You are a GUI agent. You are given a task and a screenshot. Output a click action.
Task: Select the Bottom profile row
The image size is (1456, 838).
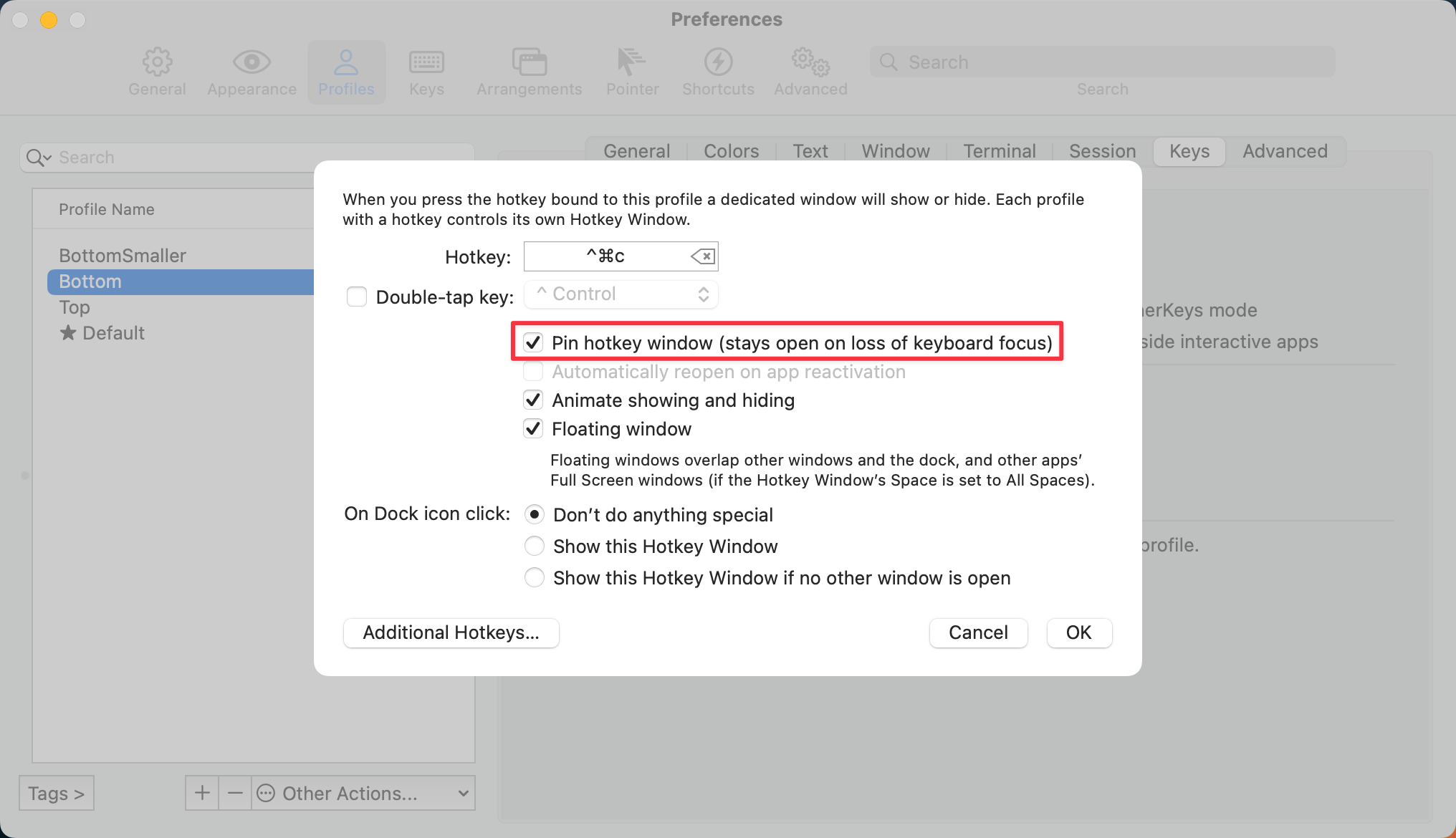point(181,281)
